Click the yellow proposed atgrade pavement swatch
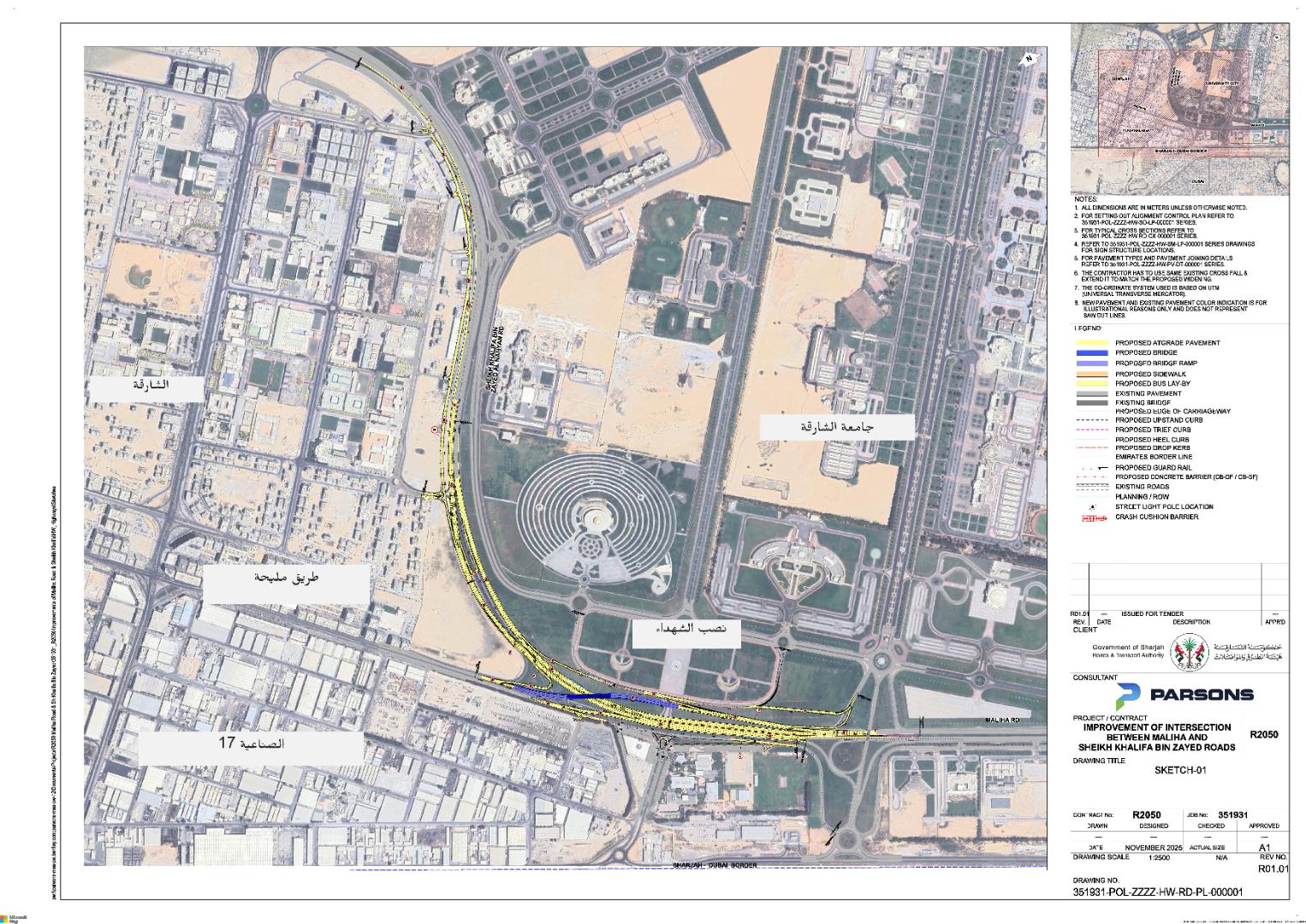The image size is (1306, 924). pyautogui.click(x=1091, y=343)
